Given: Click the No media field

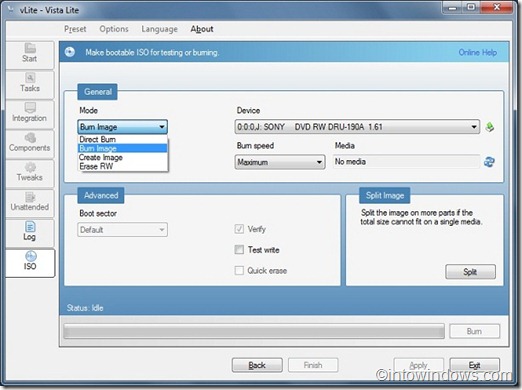Looking at the screenshot, I should pyautogui.click(x=406, y=162).
